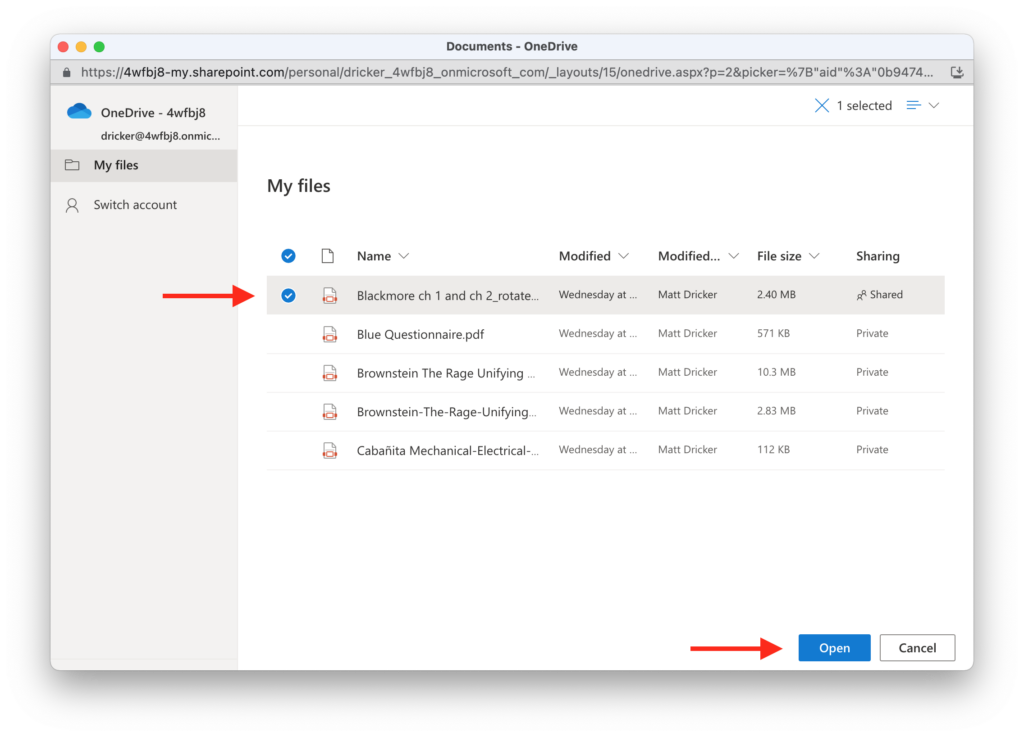Screen dimensions: 1024x737
Task: Click the OneDrive cloud icon in the sidebar
Action: click(78, 112)
